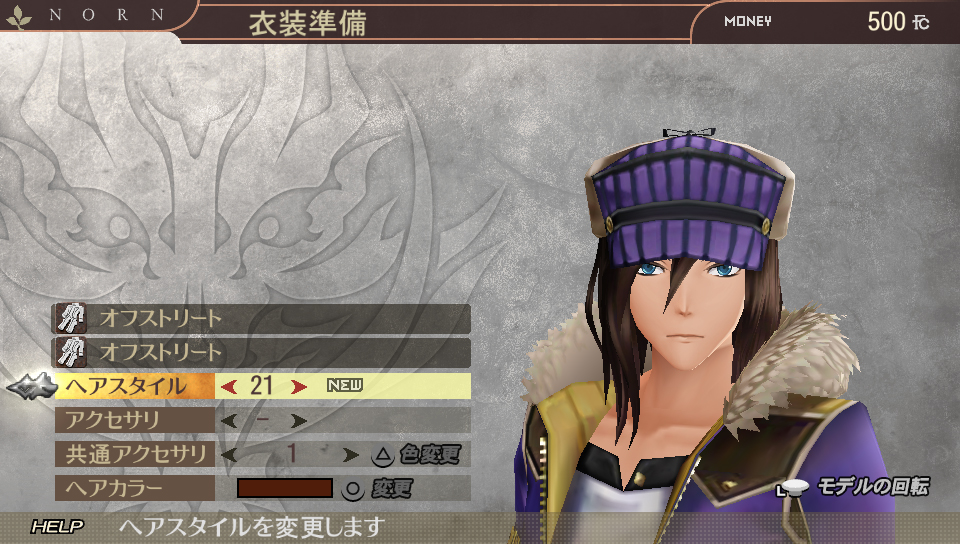Click right arrow on アクセサリ row
Viewport: 960px width, 544px height.
coord(299,421)
